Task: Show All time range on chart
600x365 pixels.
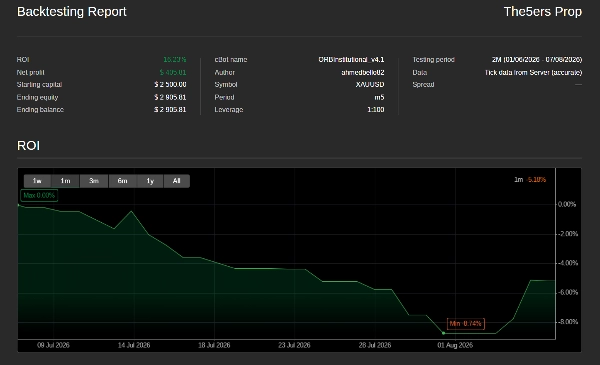Action: tap(176, 181)
